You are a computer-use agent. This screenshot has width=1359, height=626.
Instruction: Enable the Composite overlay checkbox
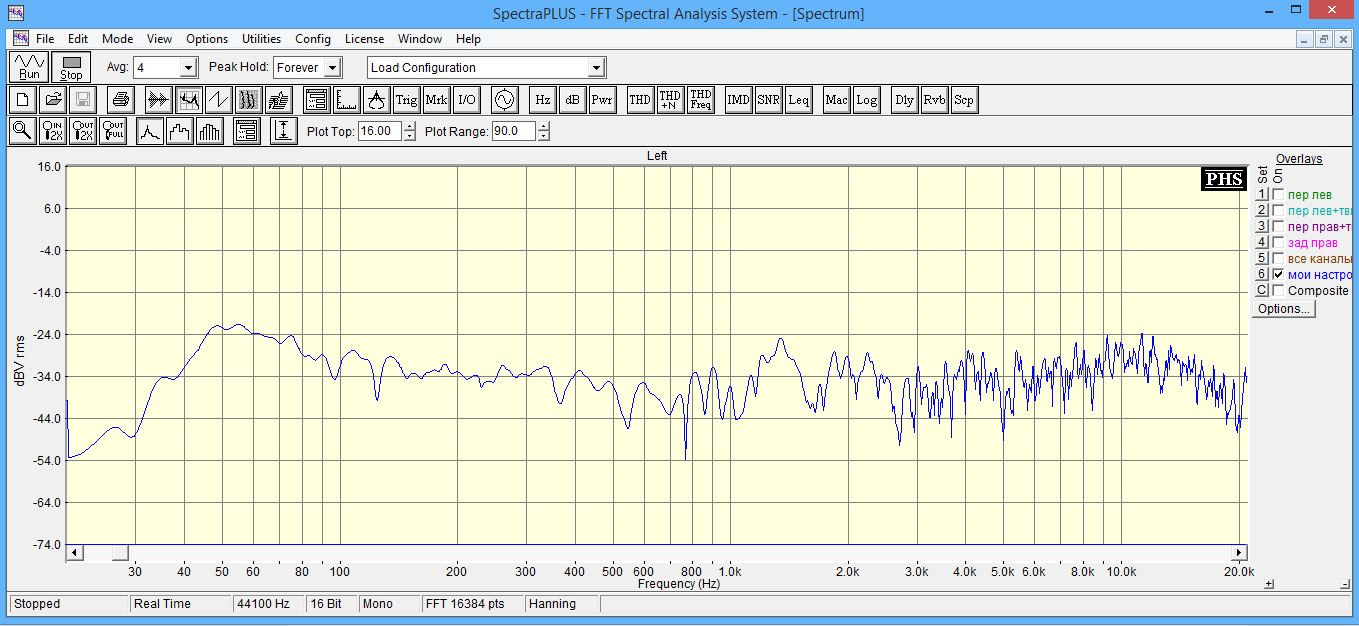1278,291
